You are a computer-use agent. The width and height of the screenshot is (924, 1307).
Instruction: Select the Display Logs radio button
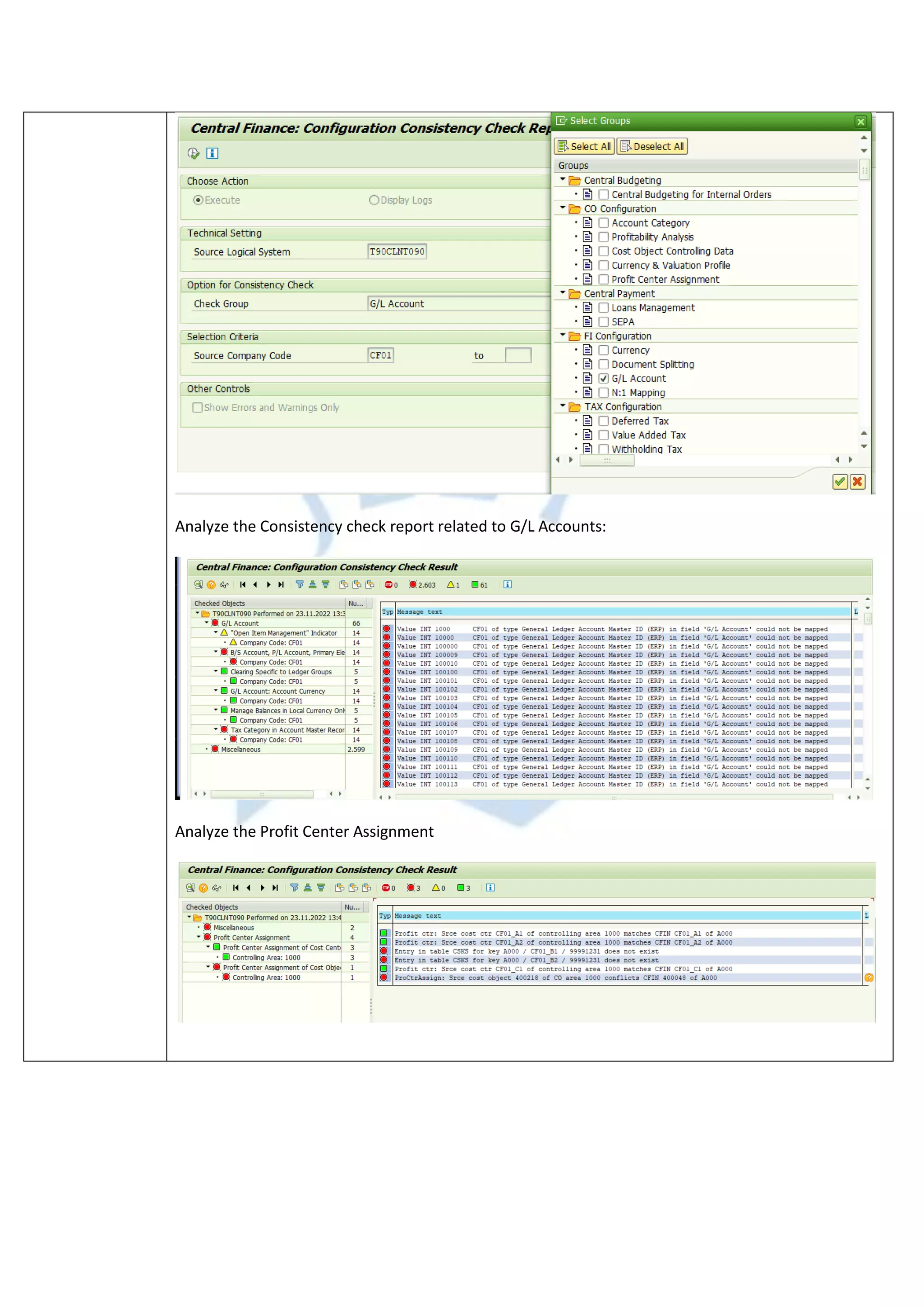coord(374,200)
